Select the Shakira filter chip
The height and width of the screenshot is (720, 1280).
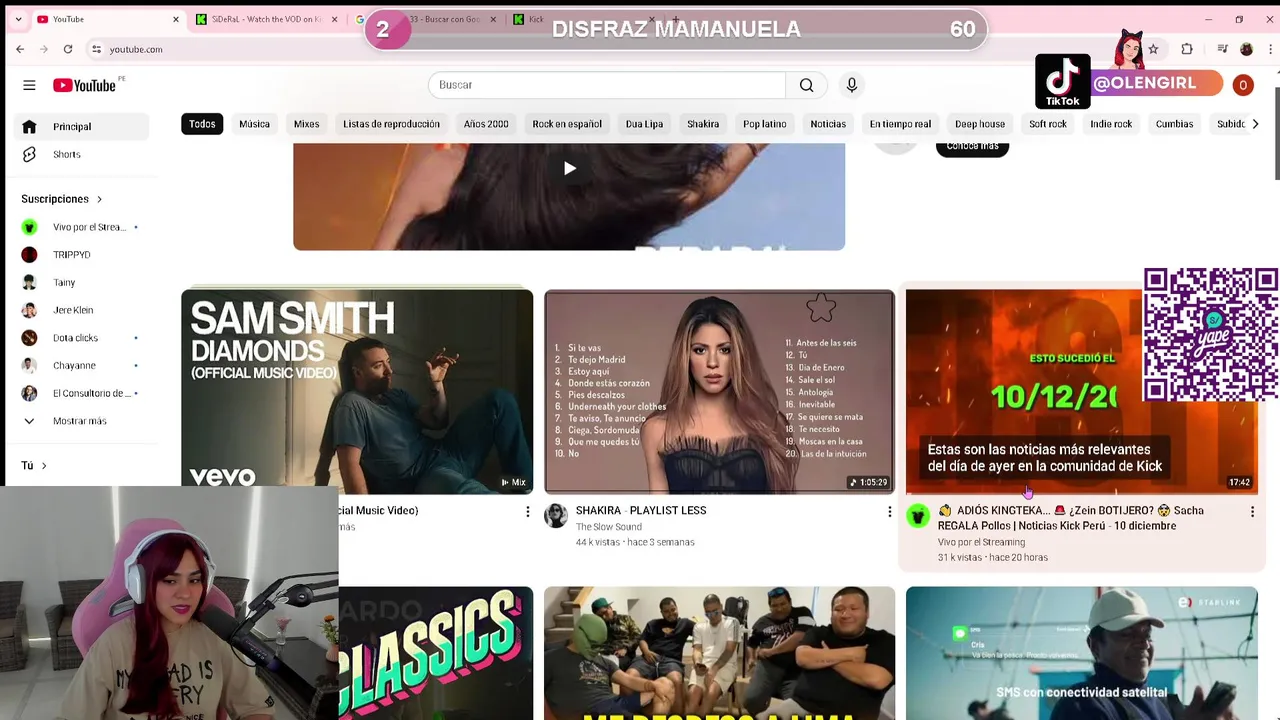click(x=703, y=124)
